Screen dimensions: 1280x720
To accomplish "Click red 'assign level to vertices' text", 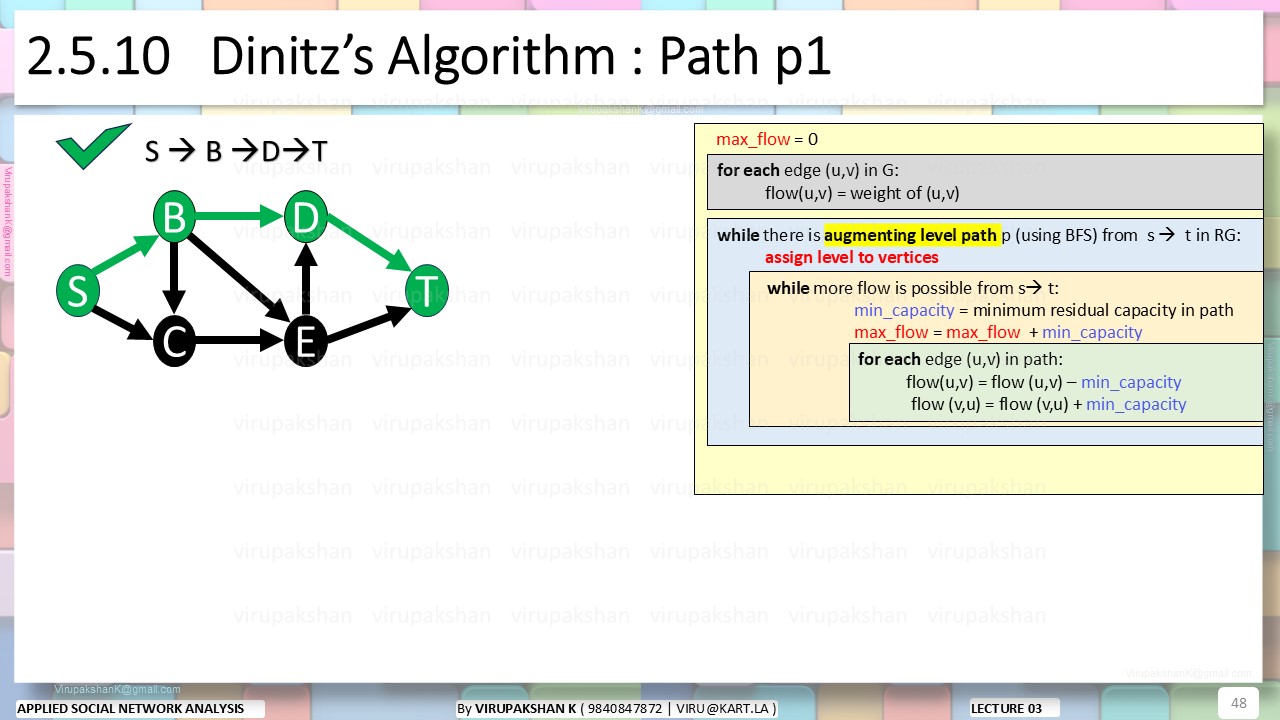I will point(852,258).
